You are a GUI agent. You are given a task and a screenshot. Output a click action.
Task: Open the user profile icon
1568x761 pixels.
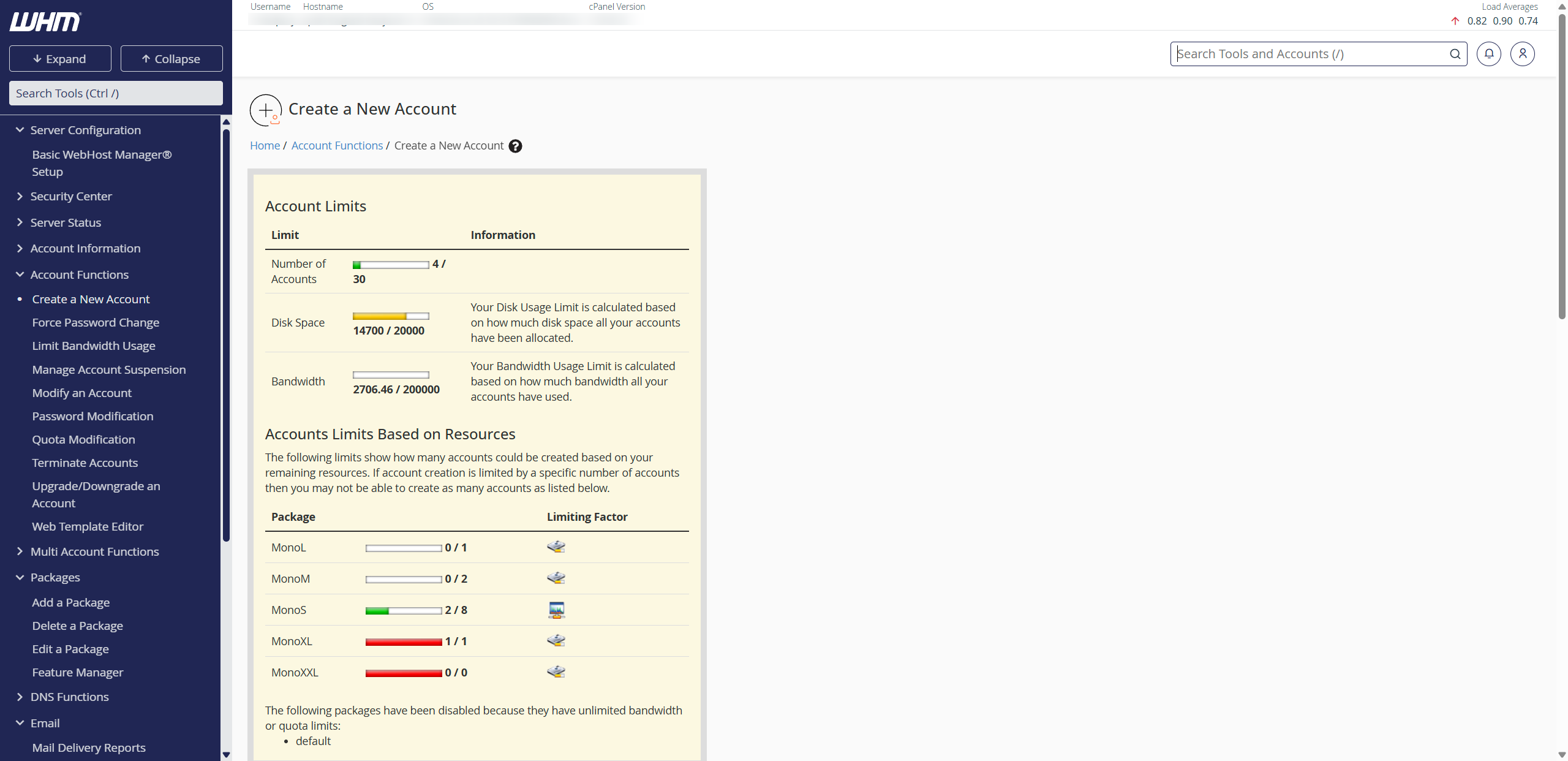point(1522,54)
